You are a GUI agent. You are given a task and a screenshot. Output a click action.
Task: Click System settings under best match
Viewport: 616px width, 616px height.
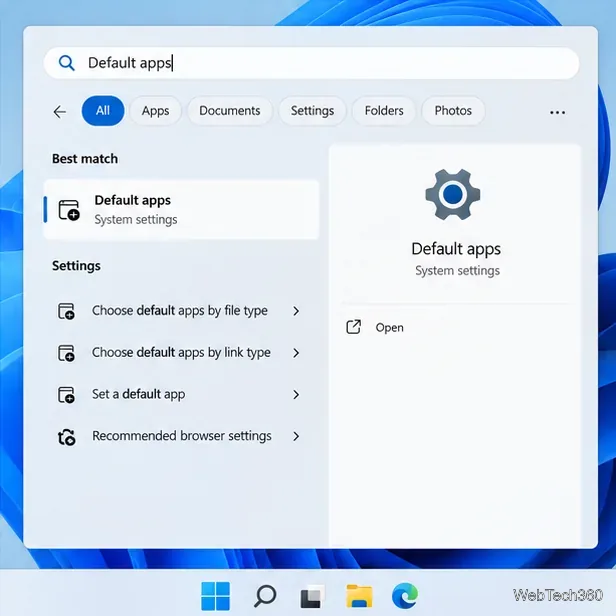[136, 220]
